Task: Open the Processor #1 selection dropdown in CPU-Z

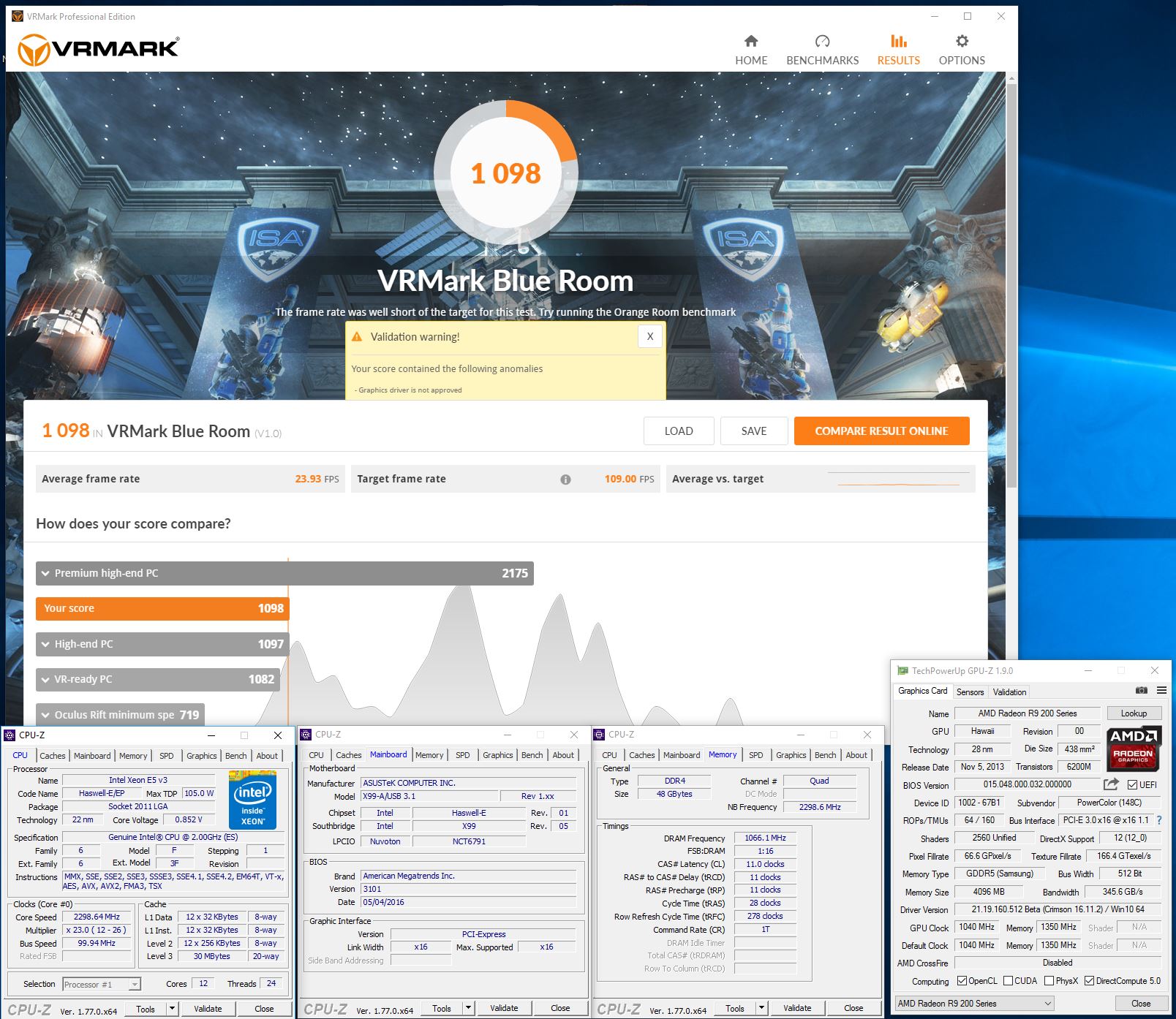Action: pos(102,985)
